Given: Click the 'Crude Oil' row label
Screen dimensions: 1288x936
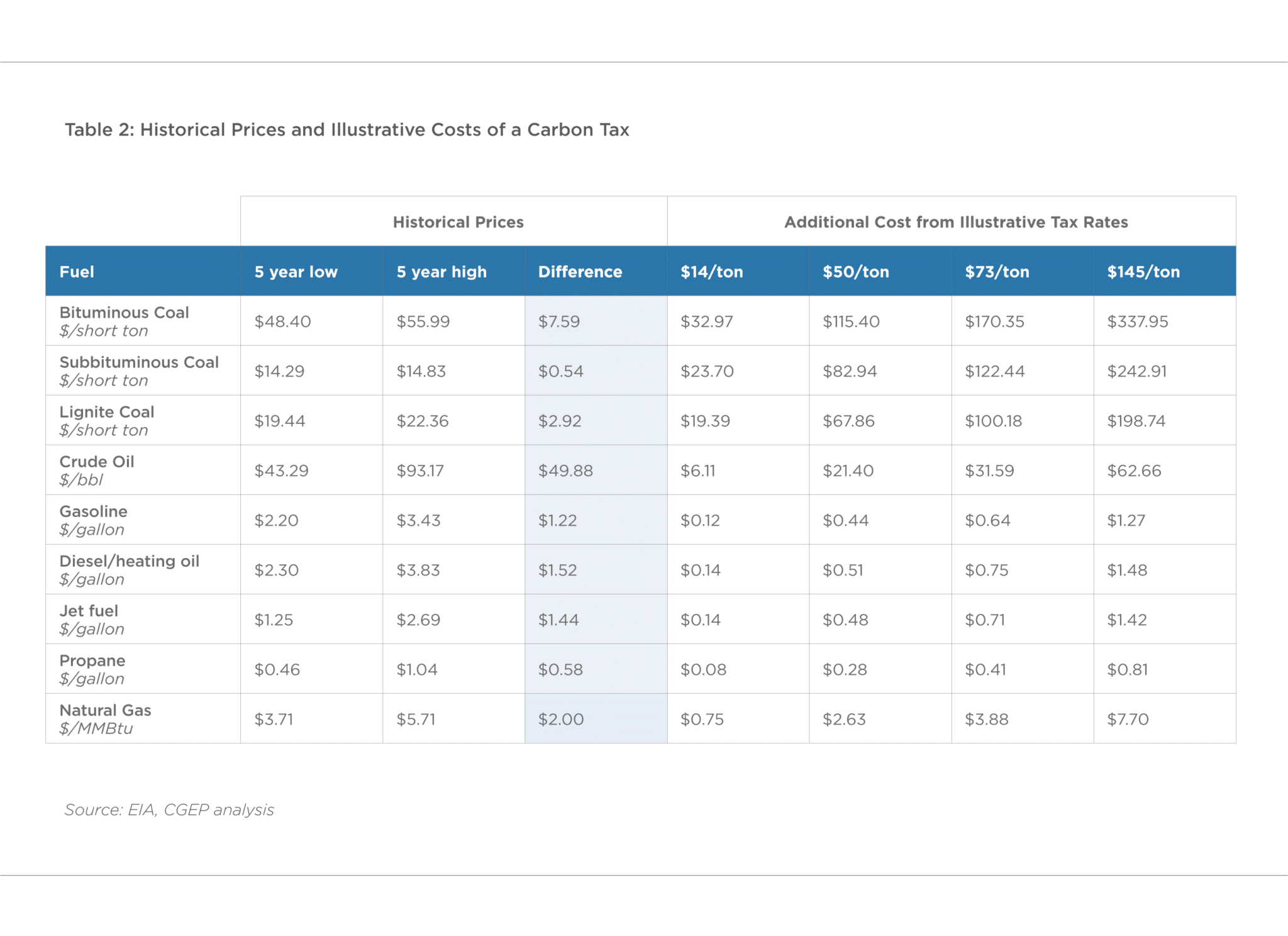Looking at the screenshot, I should (x=96, y=462).
